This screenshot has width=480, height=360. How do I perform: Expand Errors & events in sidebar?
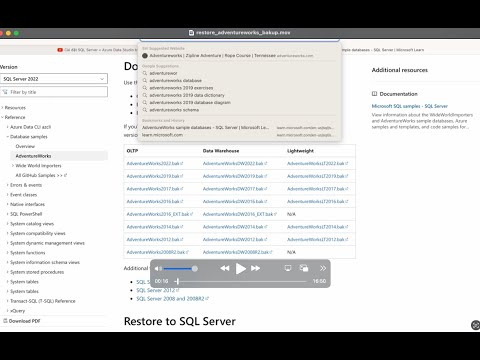(x=26, y=185)
